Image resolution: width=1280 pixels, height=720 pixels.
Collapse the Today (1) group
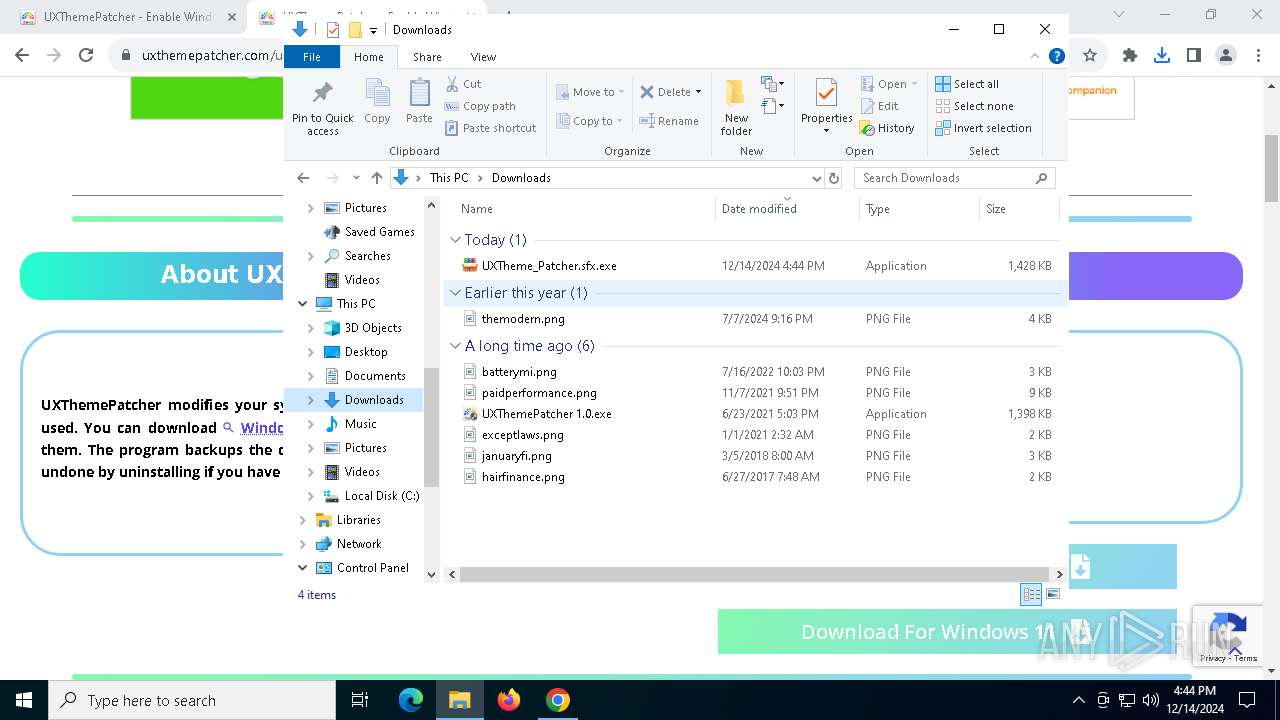click(x=456, y=240)
